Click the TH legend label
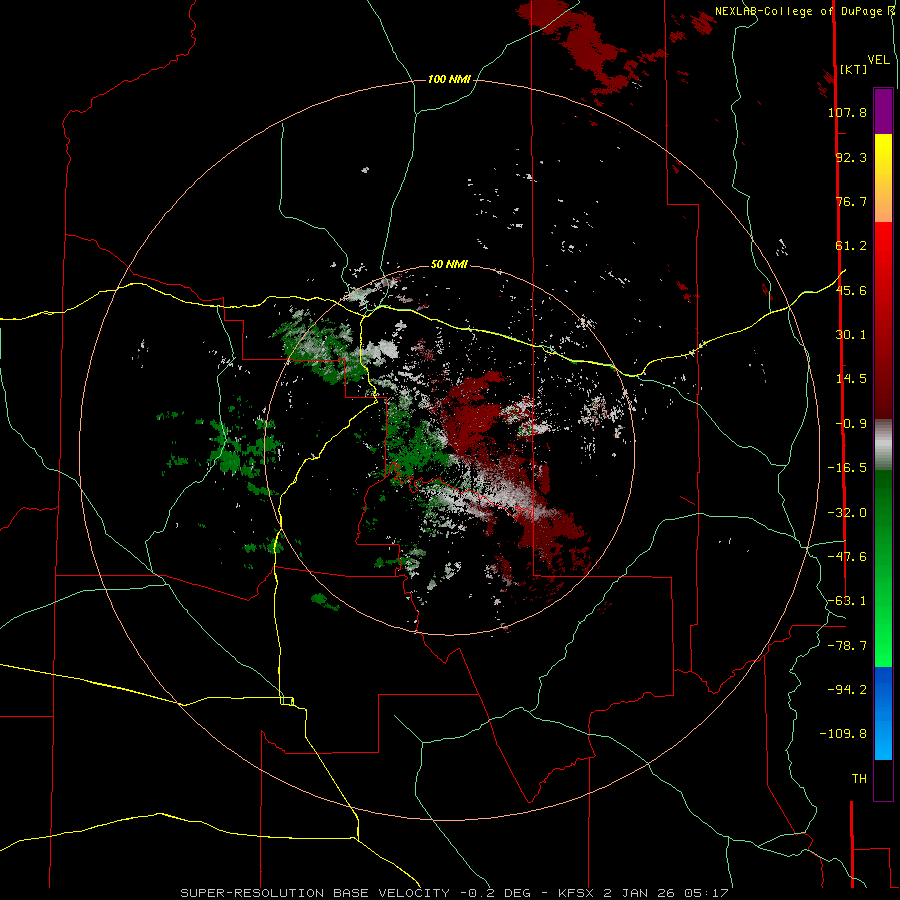 point(859,779)
